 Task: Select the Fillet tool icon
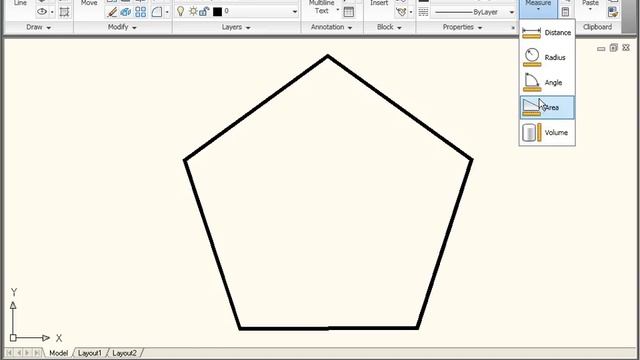click(157, 12)
